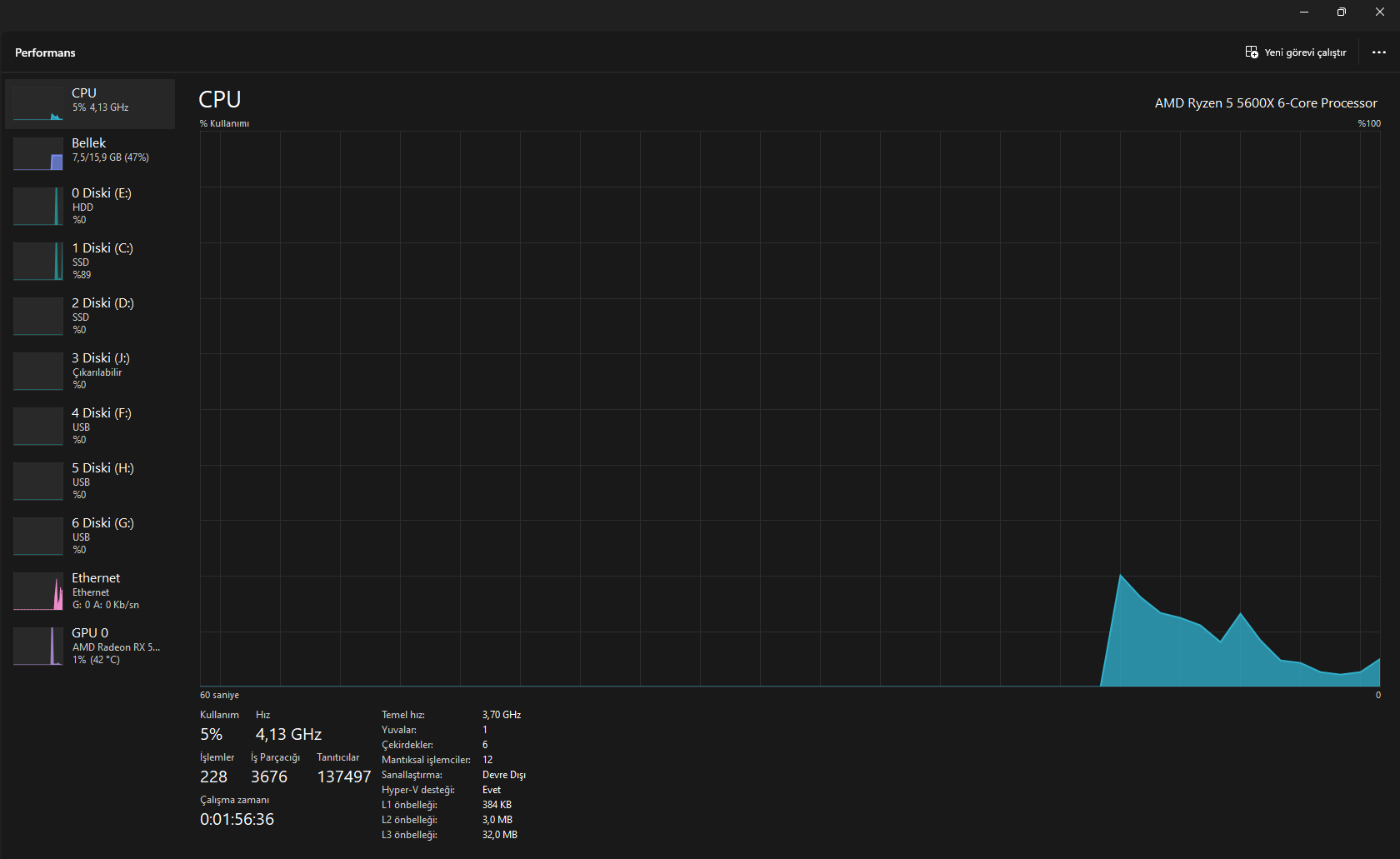Click the L1 önbelleği 384 KB value
1400x859 pixels.
[x=497, y=805]
